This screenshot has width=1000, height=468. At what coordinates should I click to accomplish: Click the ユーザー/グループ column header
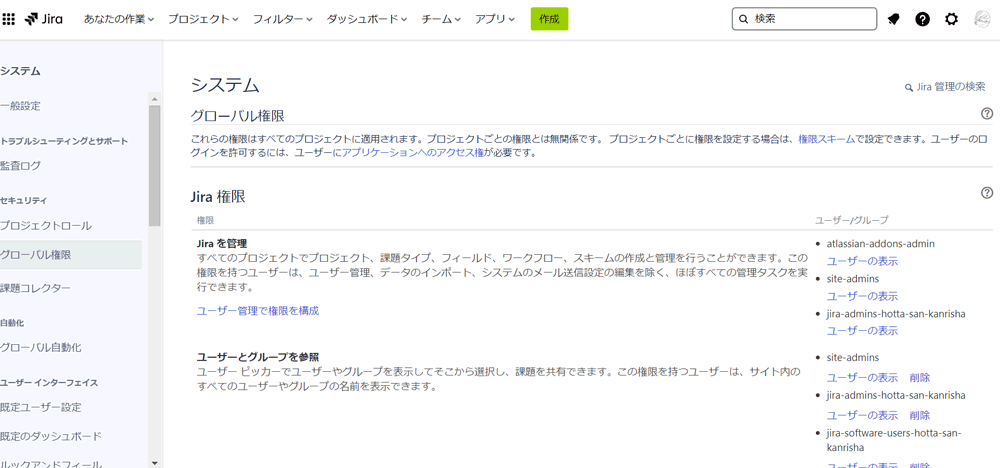pos(851,220)
